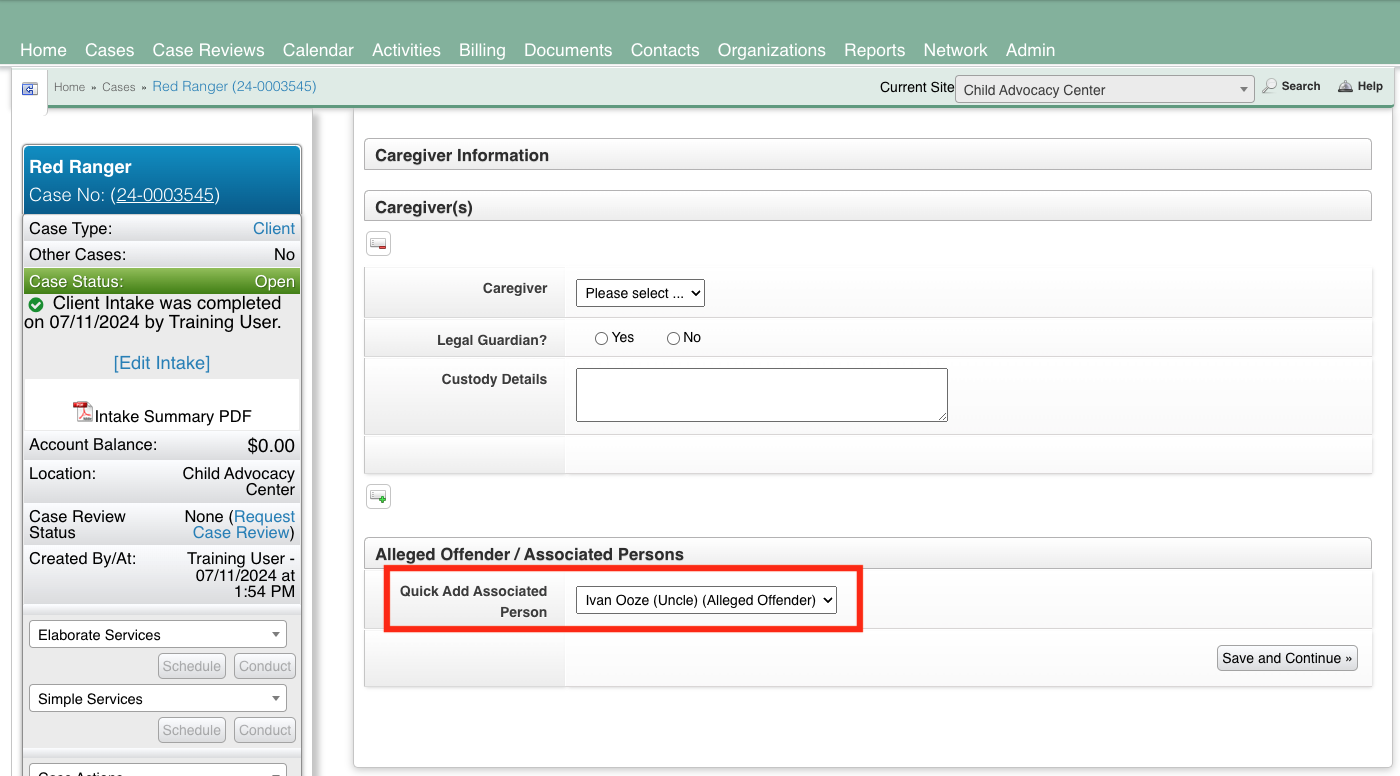Image resolution: width=1400 pixels, height=776 pixels.
Task: Open the Admin menu item
Action: coord(1030,50)
